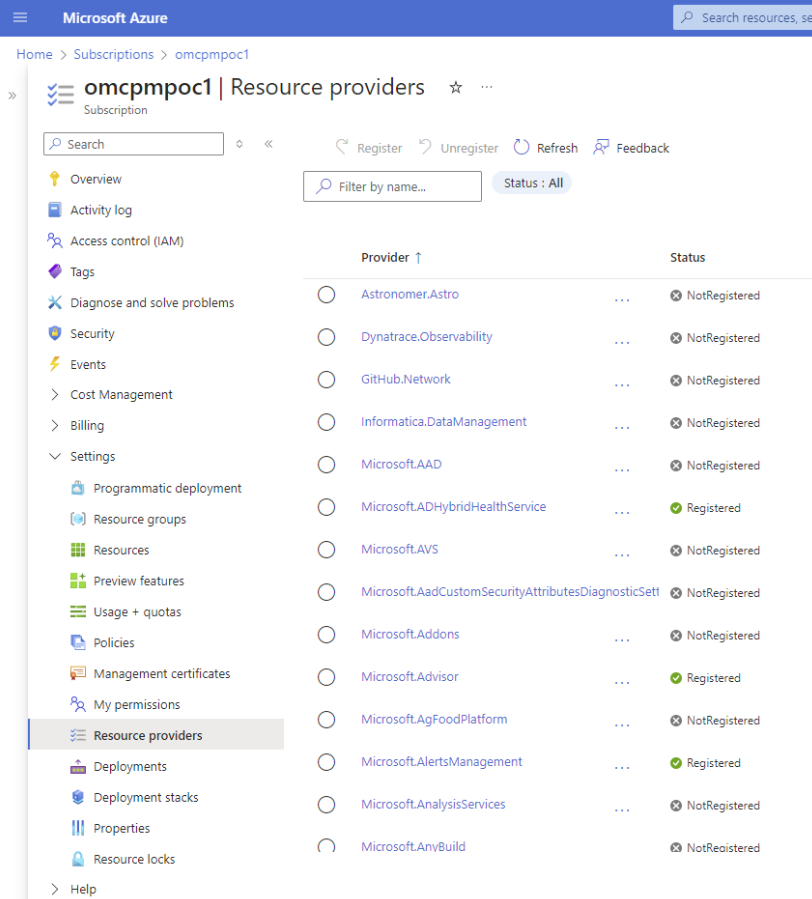The image size is (812, 899).
Task: Select the radio button for Microsoft.AAD
Action: (326, 464)
